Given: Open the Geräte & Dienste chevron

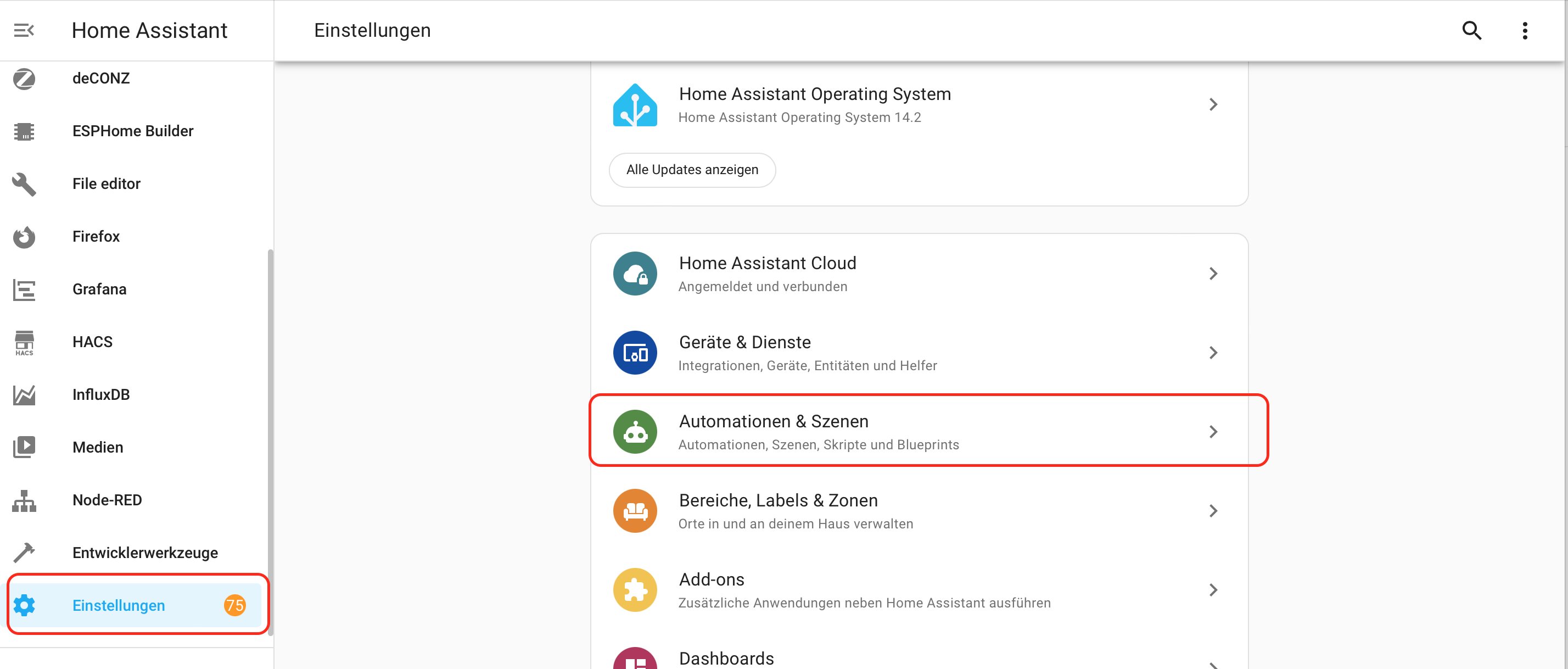Looking at the screenshot, I should [x=1213, y=353].
